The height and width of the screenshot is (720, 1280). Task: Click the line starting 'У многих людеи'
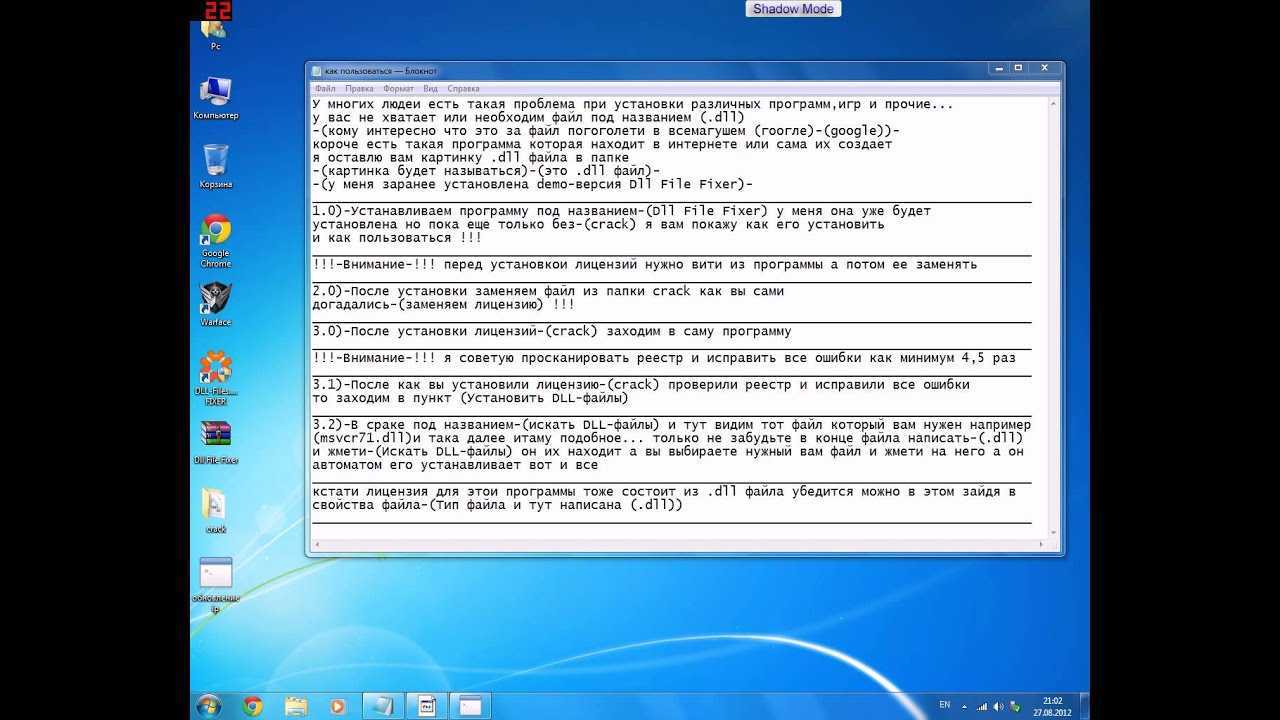pos(633,104)
